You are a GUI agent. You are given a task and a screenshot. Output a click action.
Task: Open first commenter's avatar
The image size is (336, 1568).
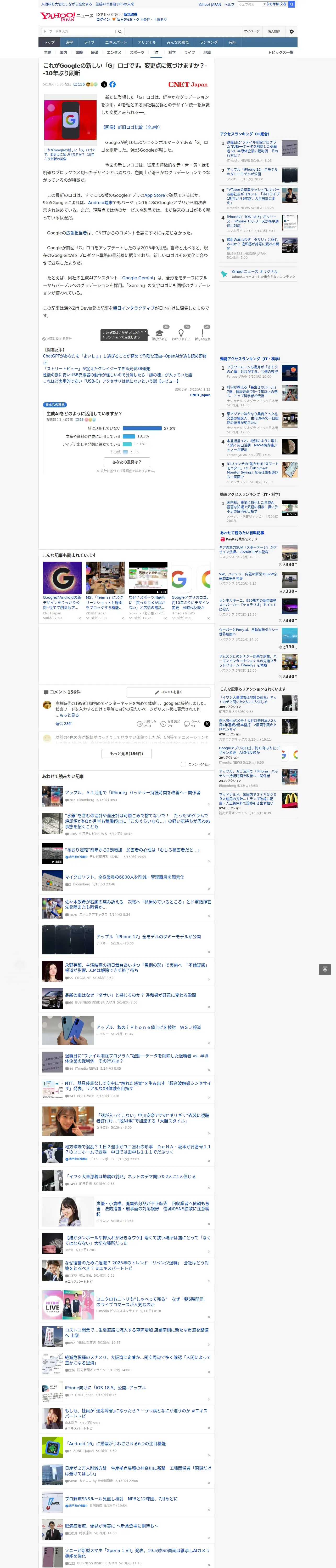point(47,705)
